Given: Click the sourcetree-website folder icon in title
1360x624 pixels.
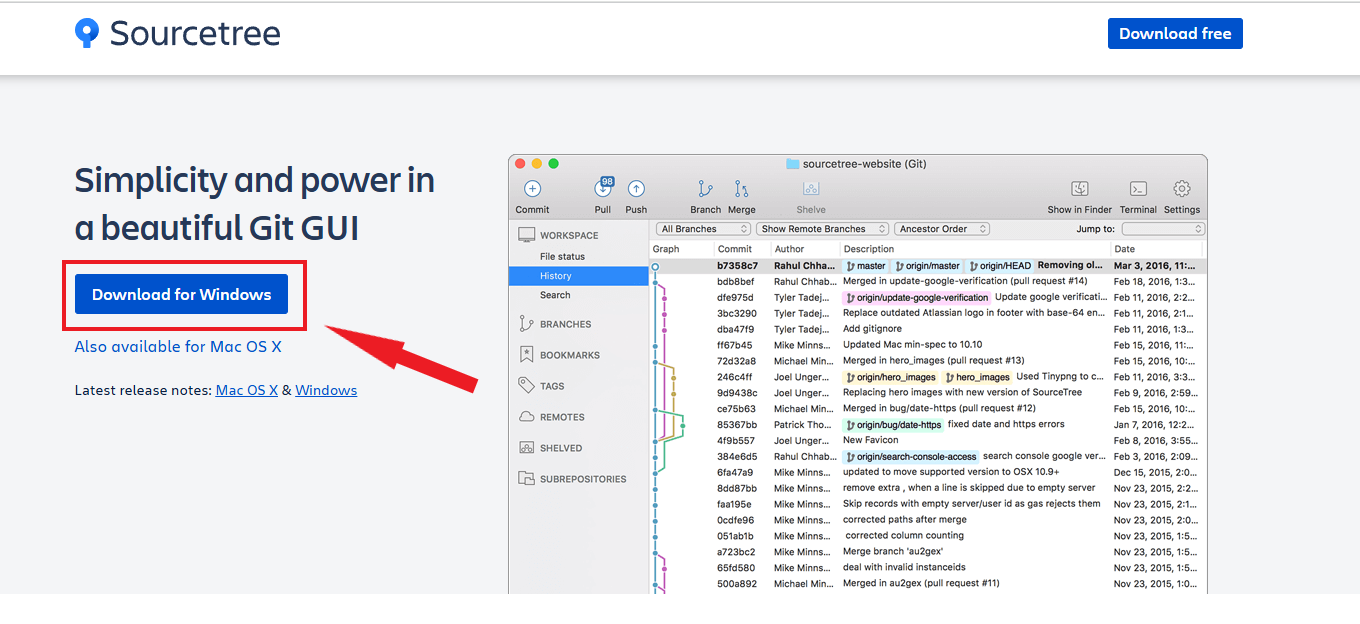Looking at the screenshot, I should click(x=792, y=164).
